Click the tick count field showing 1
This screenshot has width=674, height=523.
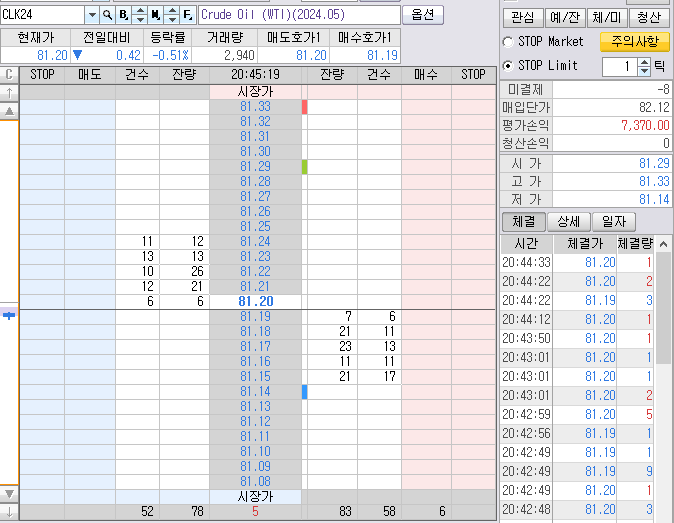tap(619, 67)
